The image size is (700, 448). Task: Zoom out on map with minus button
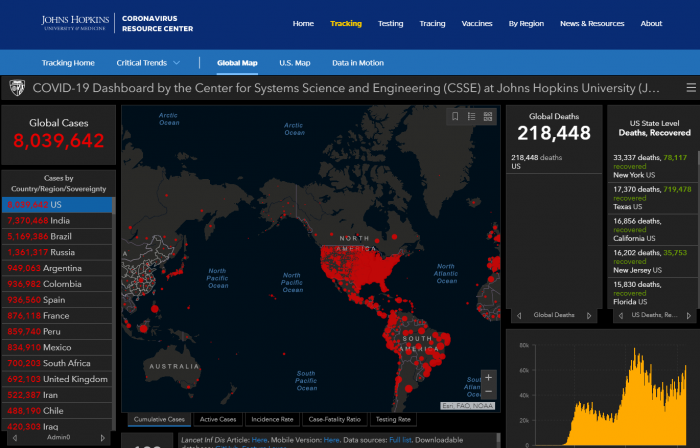[488, 392]
